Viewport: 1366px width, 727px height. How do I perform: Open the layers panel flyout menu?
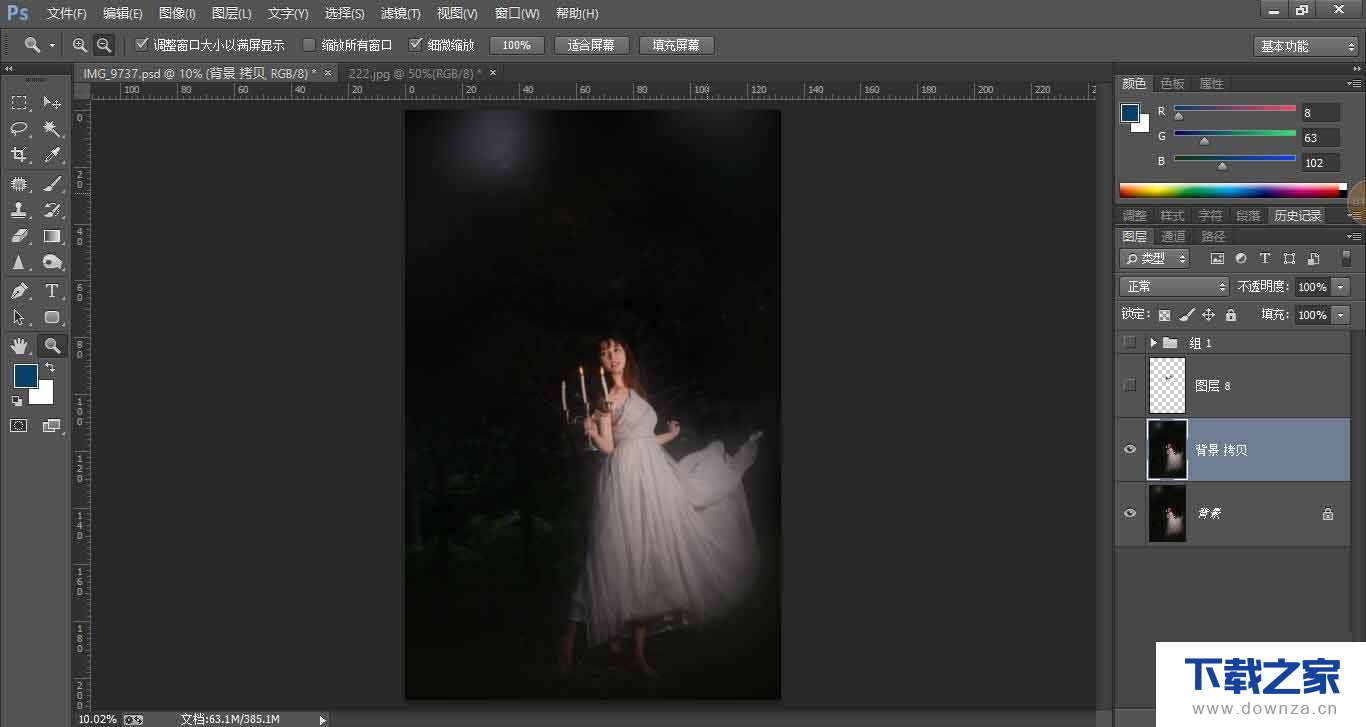tap(1354, 237)
